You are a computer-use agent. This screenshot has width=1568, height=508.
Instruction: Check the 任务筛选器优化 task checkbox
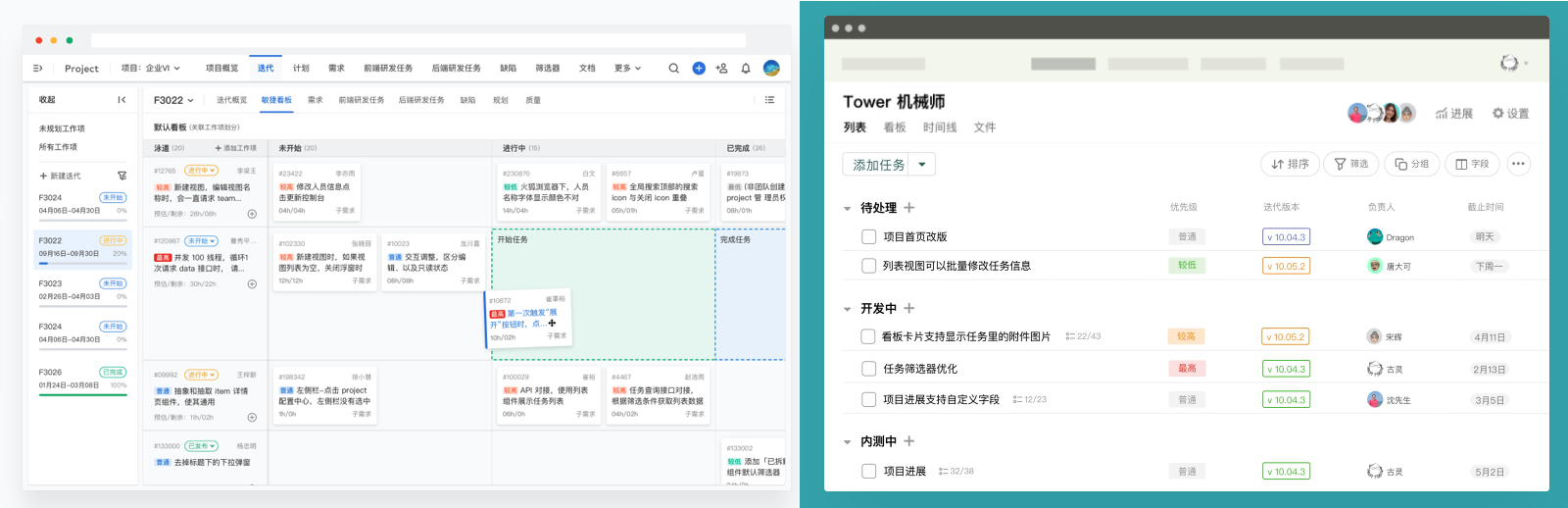(x=868, y=369)
